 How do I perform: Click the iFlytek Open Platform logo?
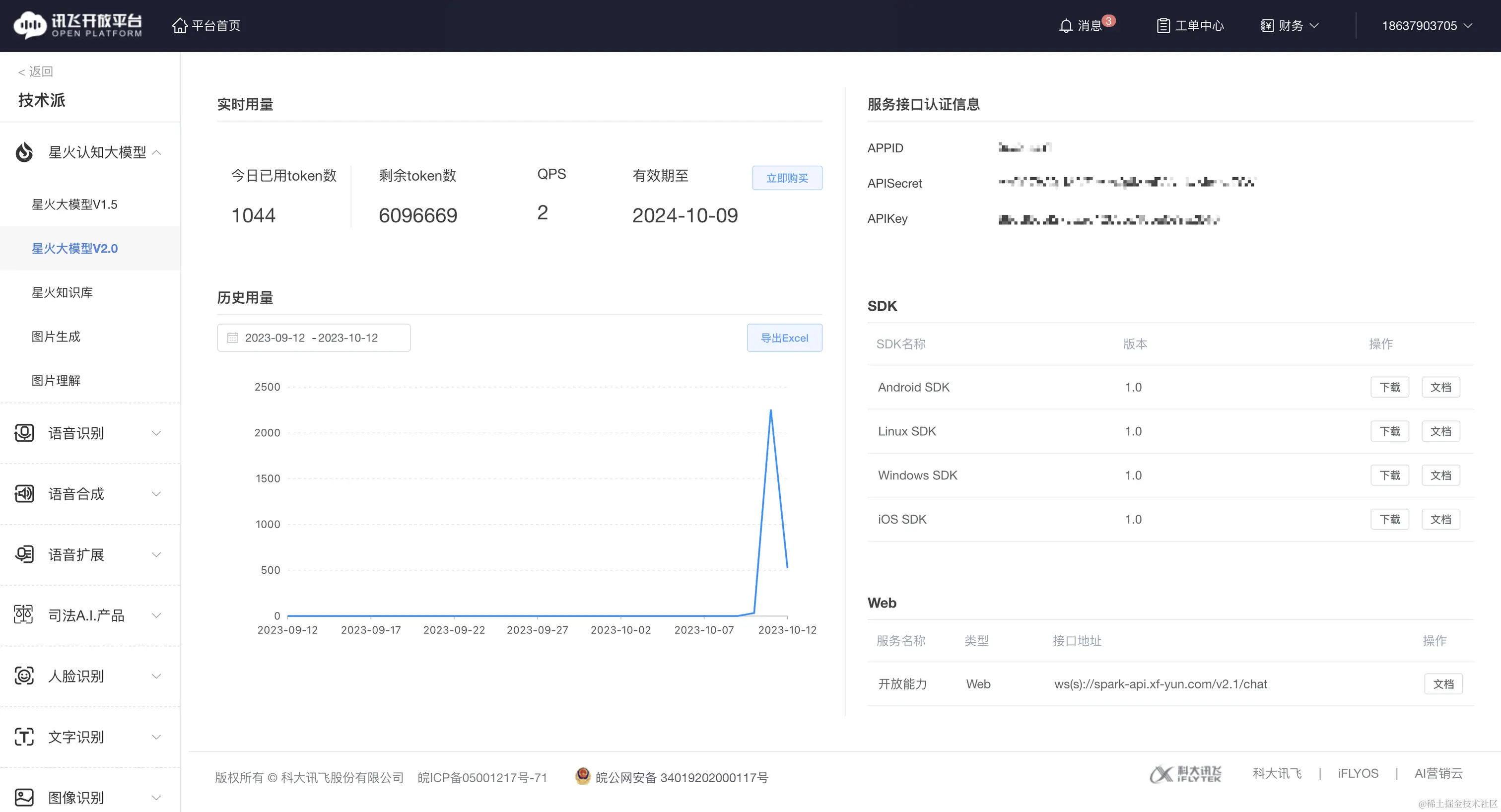click(x=77, y=25)
